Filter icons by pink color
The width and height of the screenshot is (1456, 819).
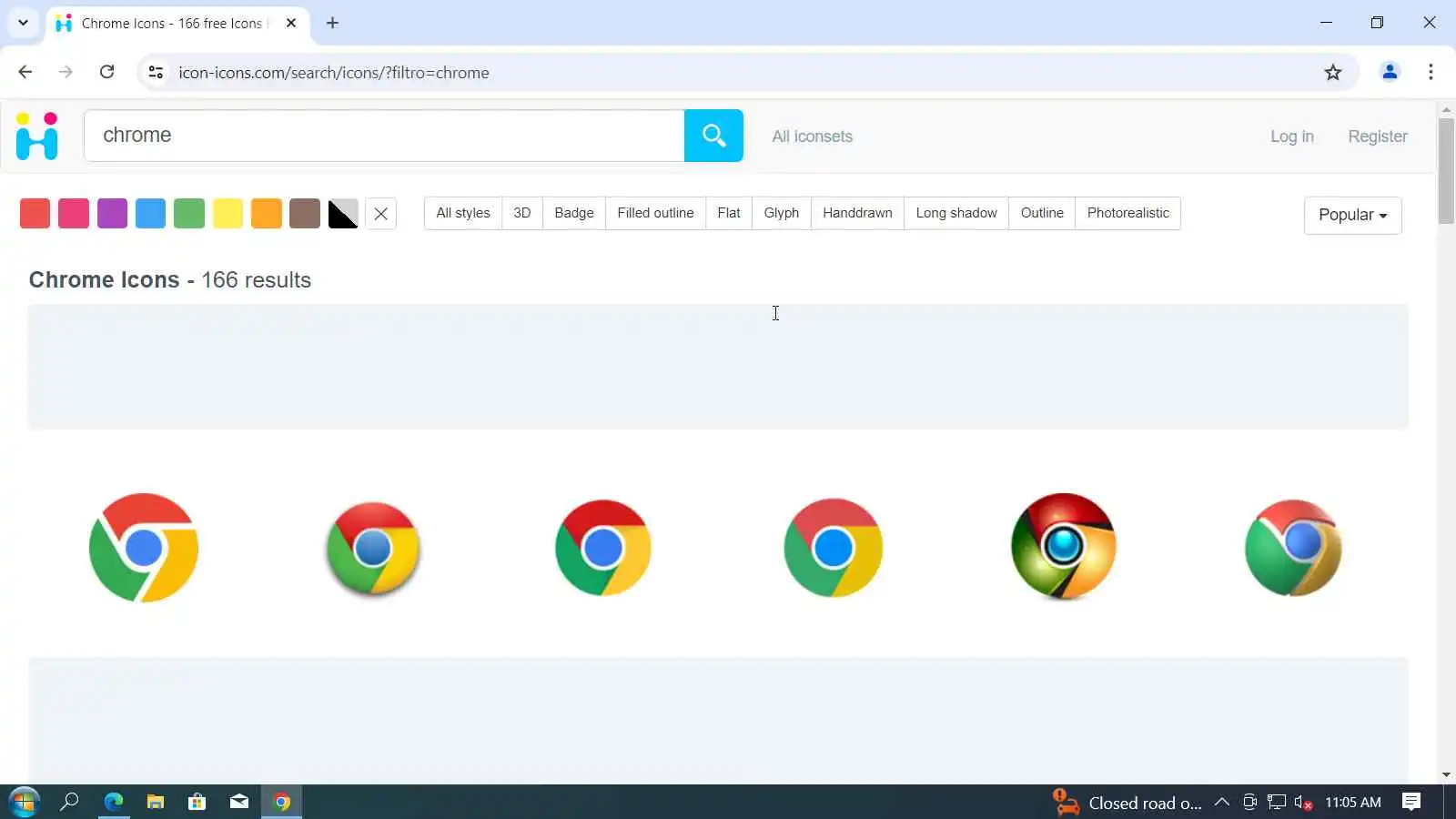[74, 214]
